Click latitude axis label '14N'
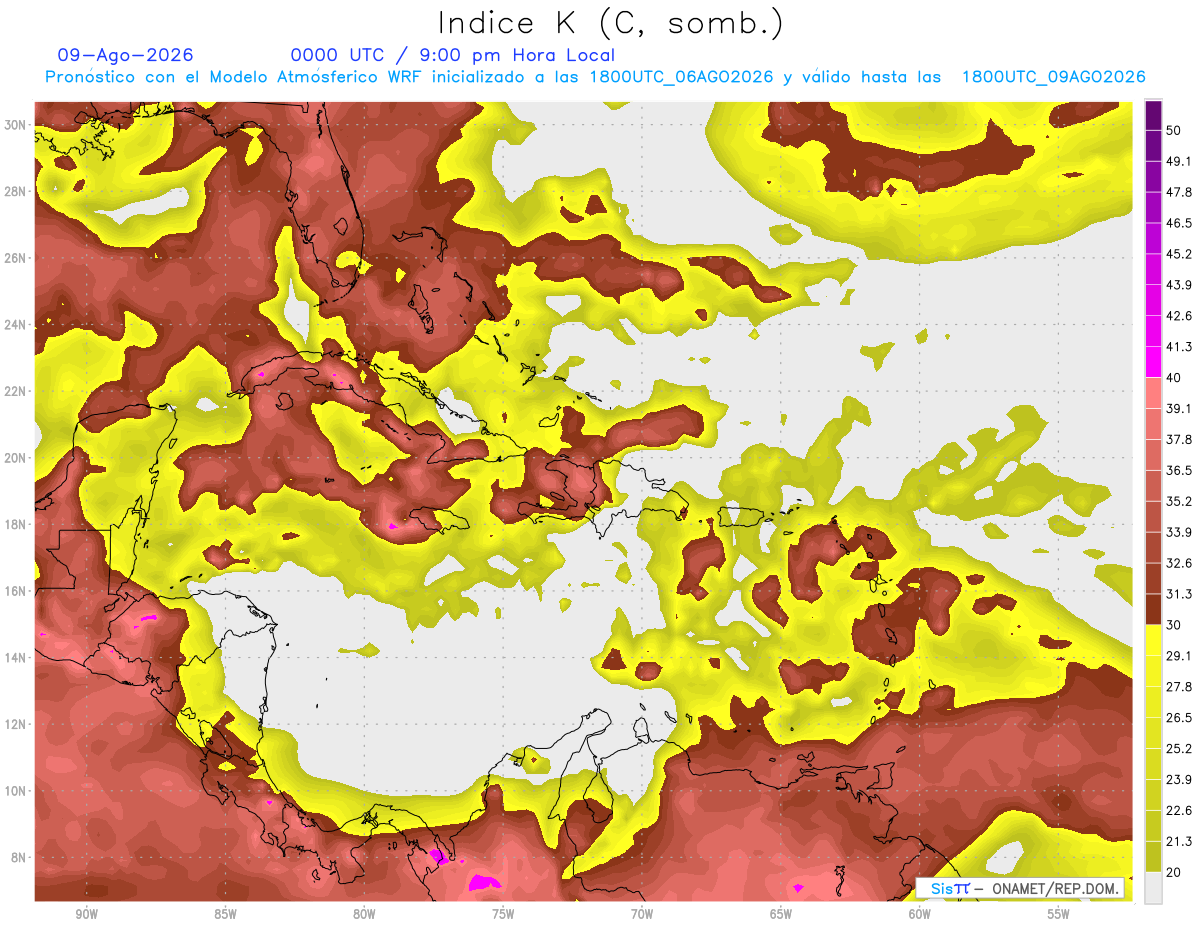Viewport: 1200px width, 927px height. 15,658
